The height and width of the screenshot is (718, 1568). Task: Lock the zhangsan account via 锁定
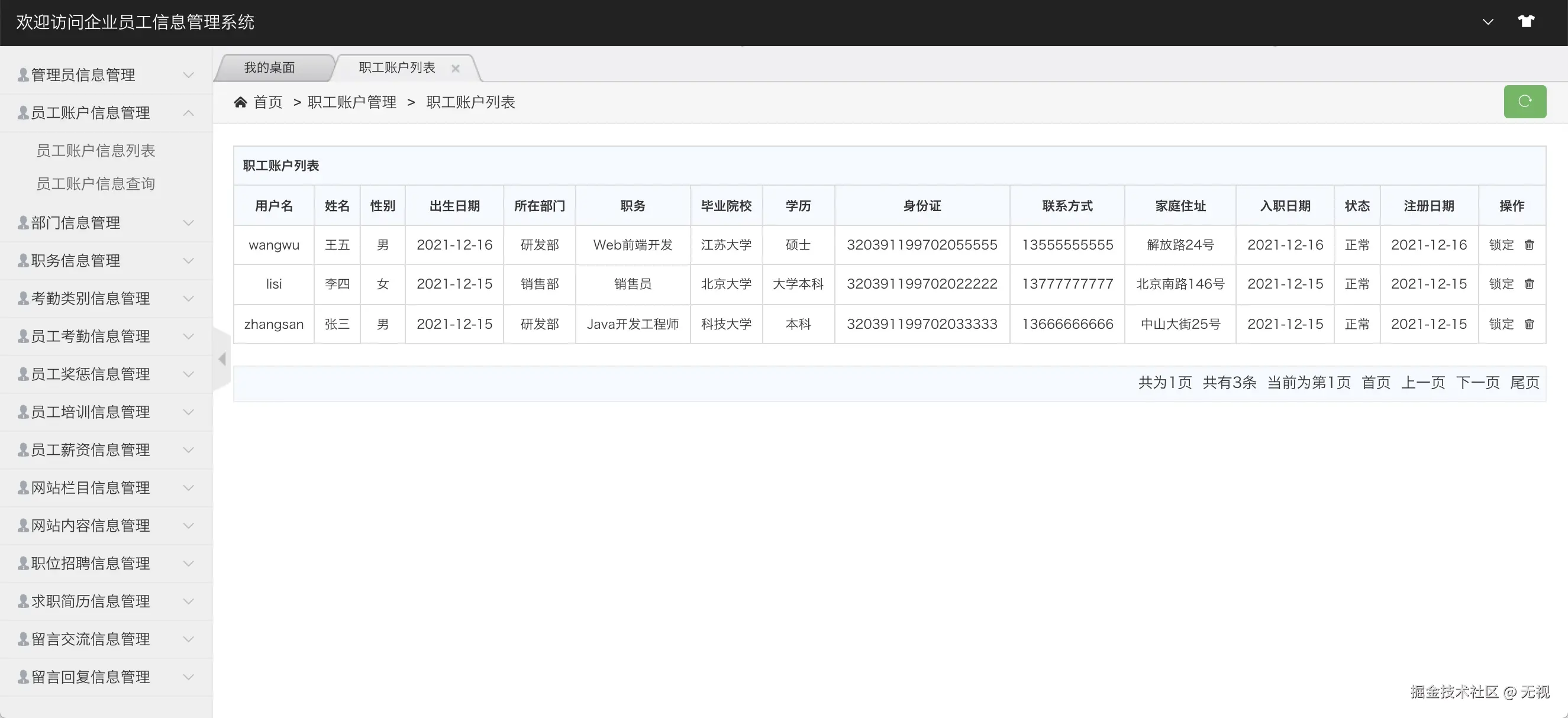tap(1501, 324)
